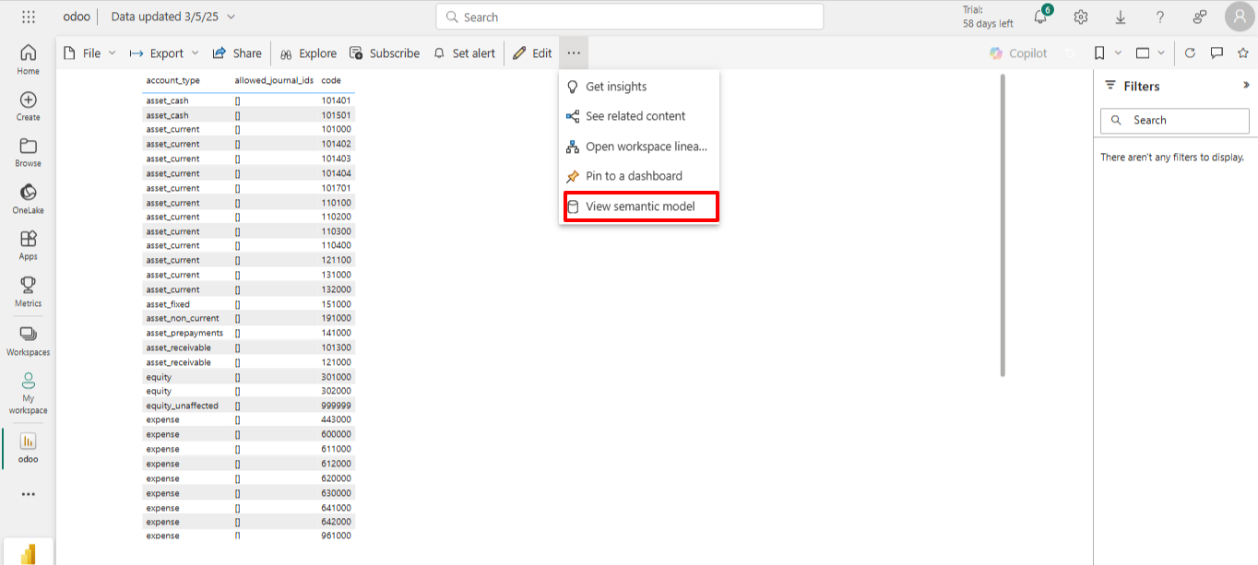Screen dimensions: 1258x565
Task: Click the download icon in header
Action: [1121, 17]
